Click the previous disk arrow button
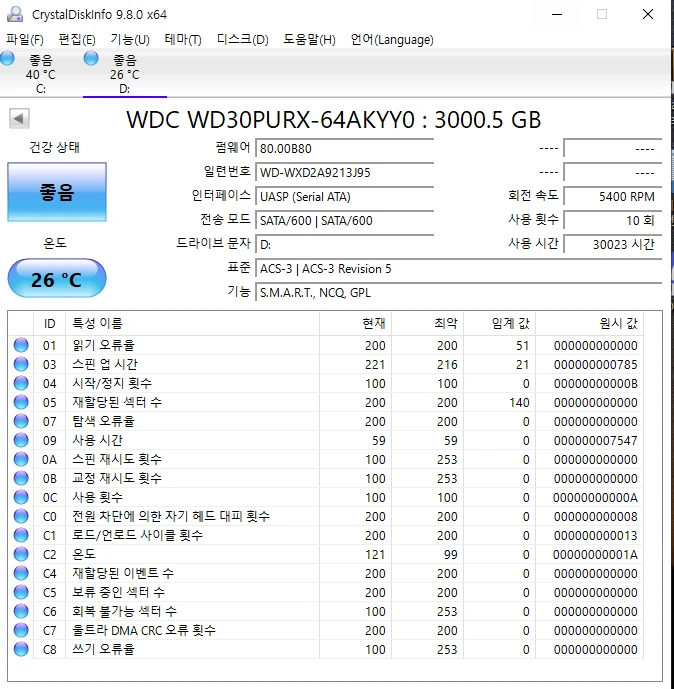 pos(19,118)
